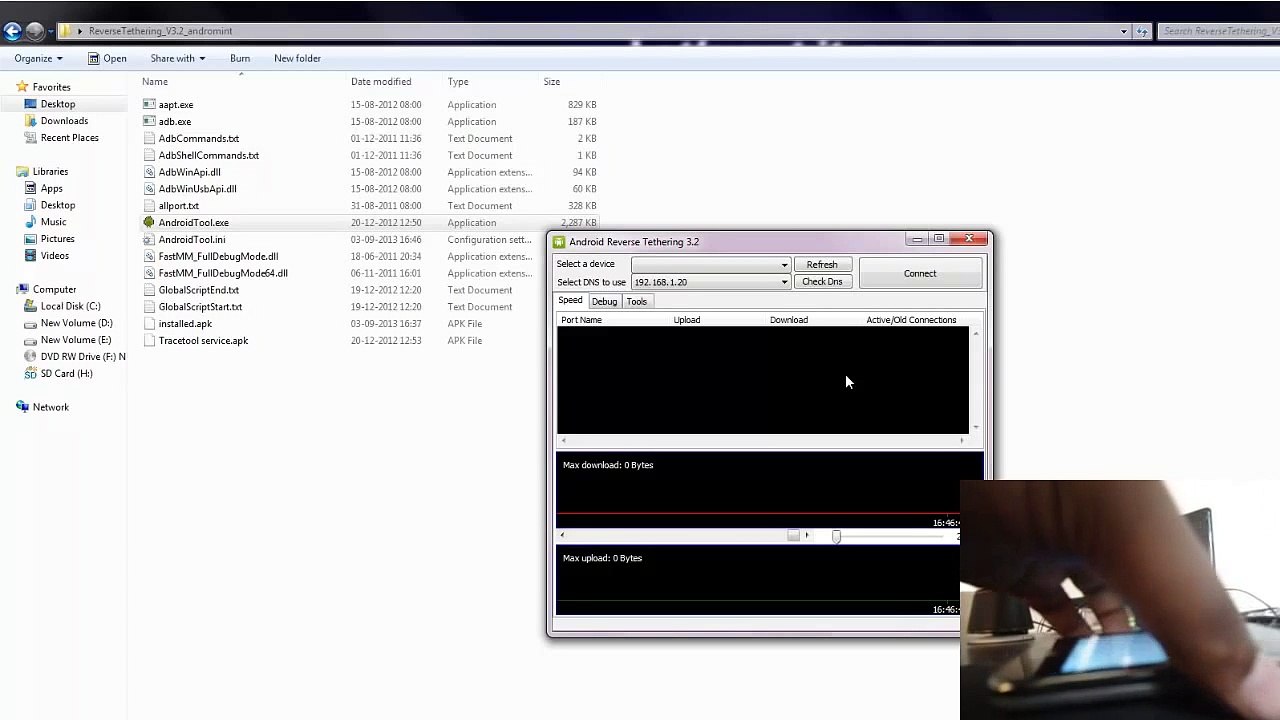Screen dimensions: 1280x720
Task: Open the Music library
Action: (x=53, y=222)
